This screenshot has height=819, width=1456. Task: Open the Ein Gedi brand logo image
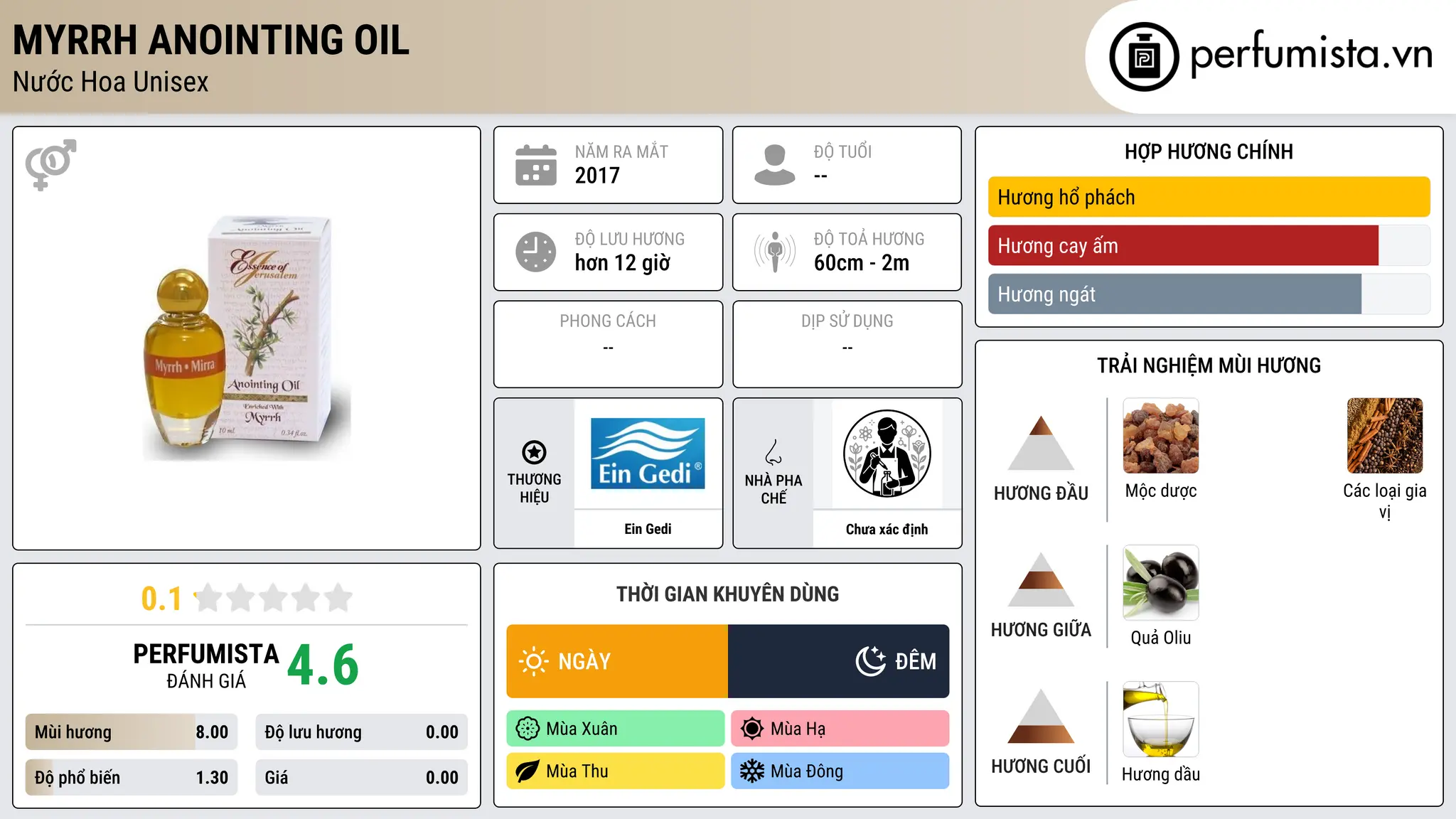[x=648, y=454]
